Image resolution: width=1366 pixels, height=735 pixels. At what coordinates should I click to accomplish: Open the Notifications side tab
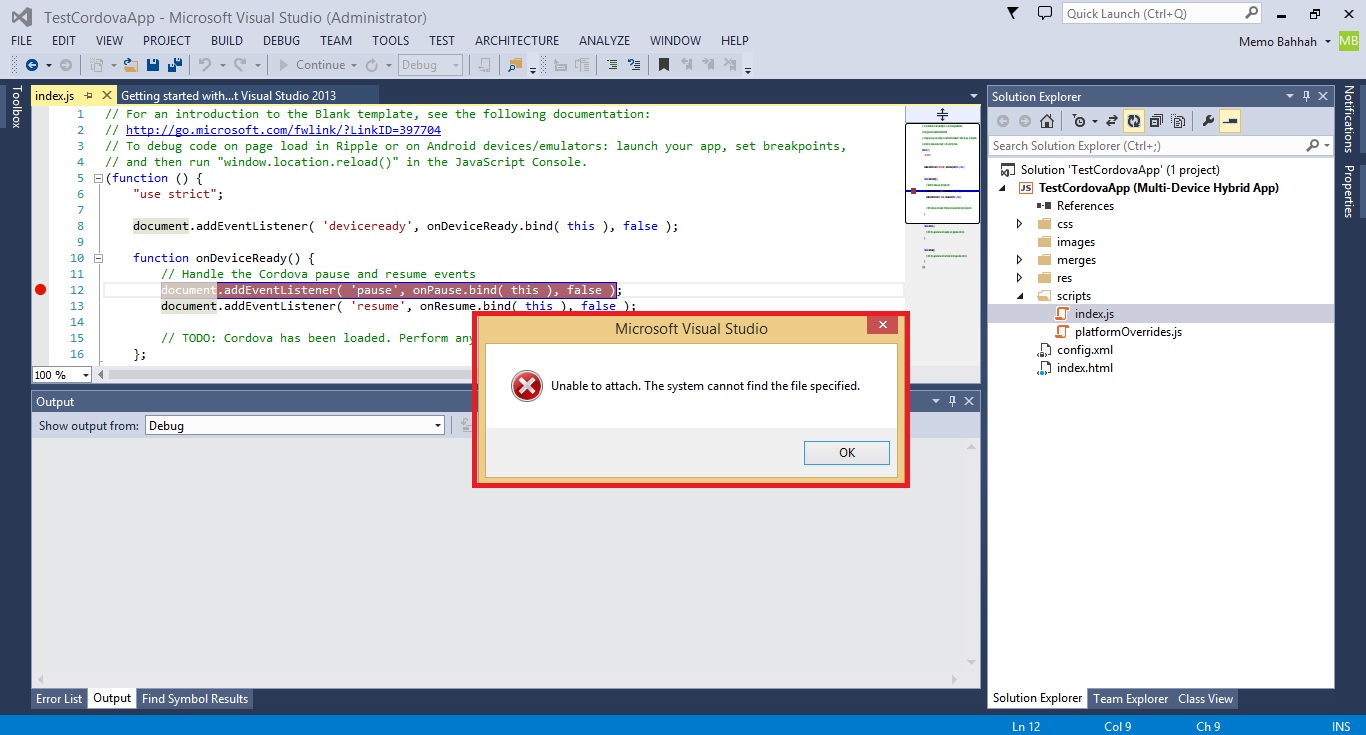[1349, 119]
